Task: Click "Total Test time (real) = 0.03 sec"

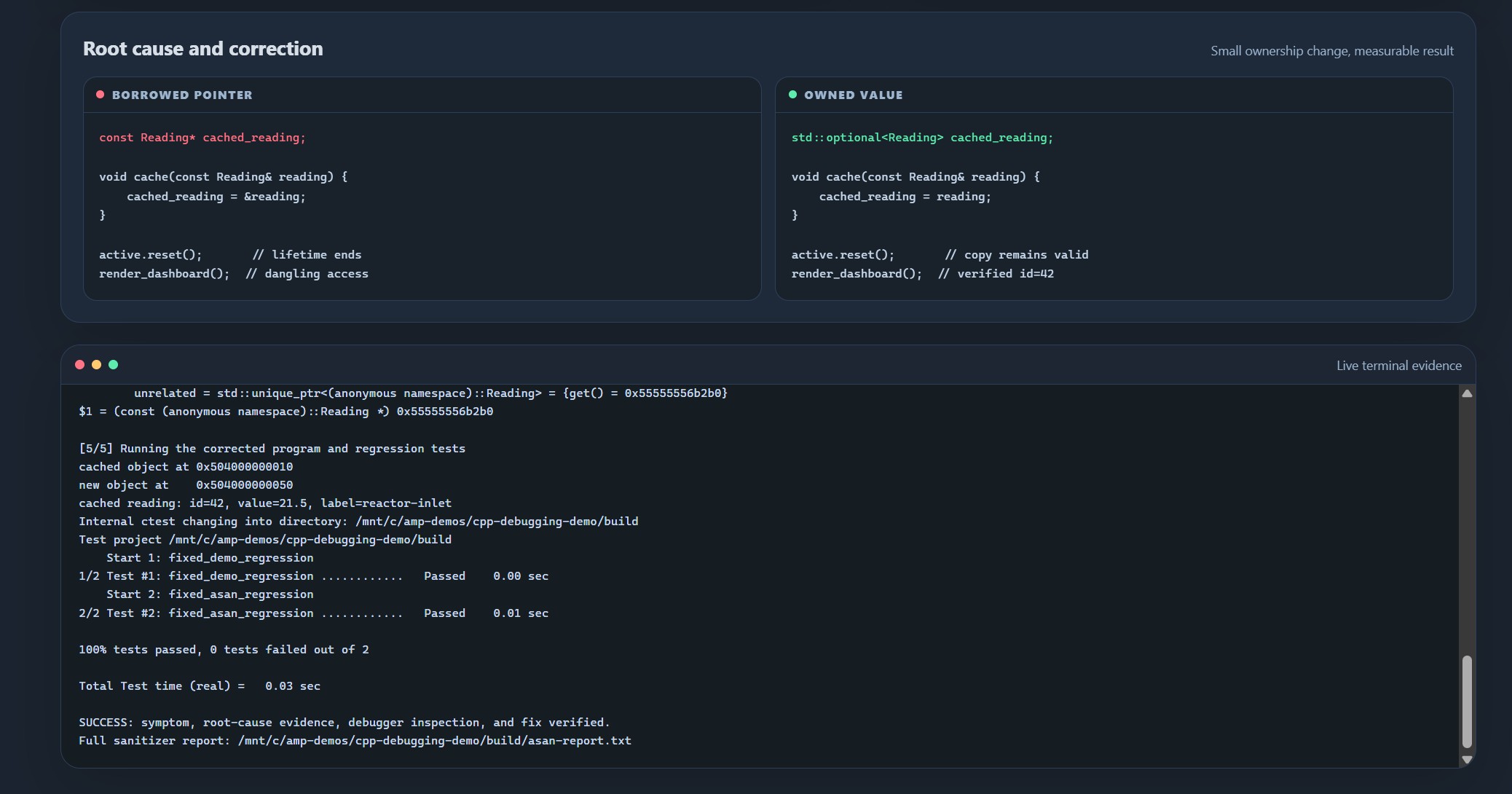Action: coord(200,686)
